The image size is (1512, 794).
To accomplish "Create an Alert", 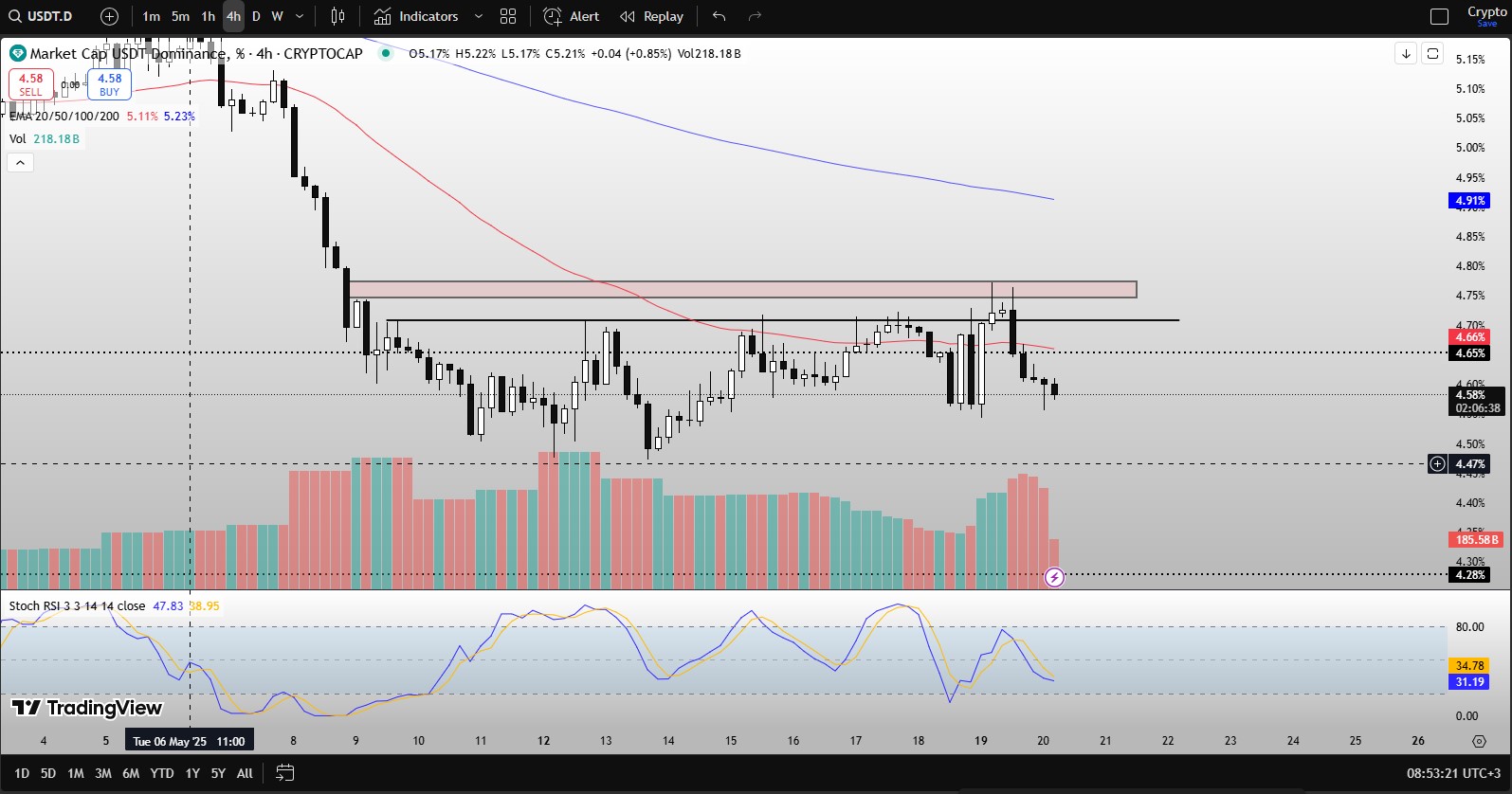I will pos(572,16).
